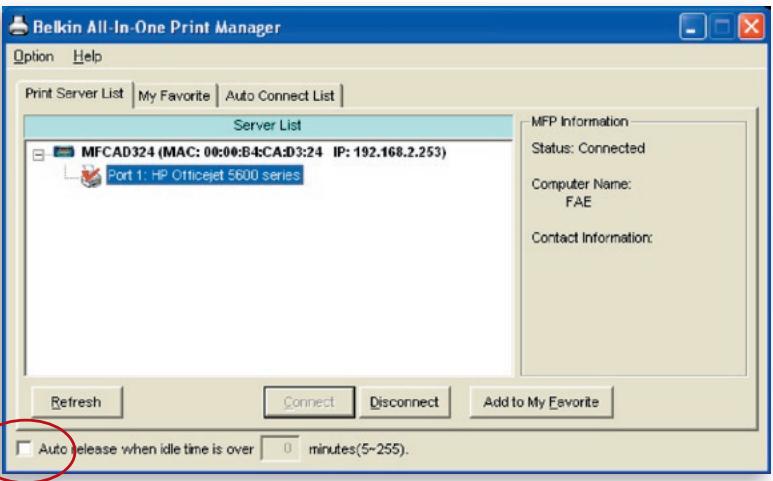Image resolution: width=773 pixels, height=481 pixels.
Task: Click the idle minutes input field
Action: point(280,448)
